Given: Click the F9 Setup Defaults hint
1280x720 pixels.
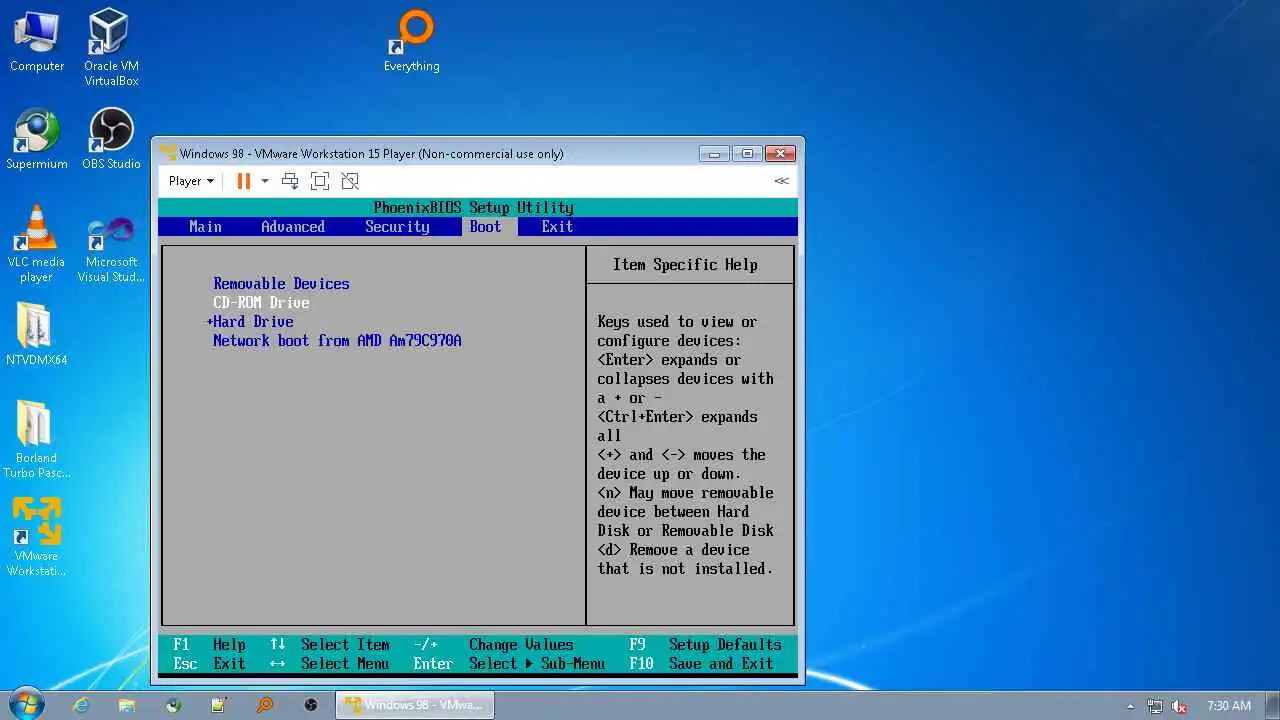Looking at the screenshot, I should click(705, 645).
